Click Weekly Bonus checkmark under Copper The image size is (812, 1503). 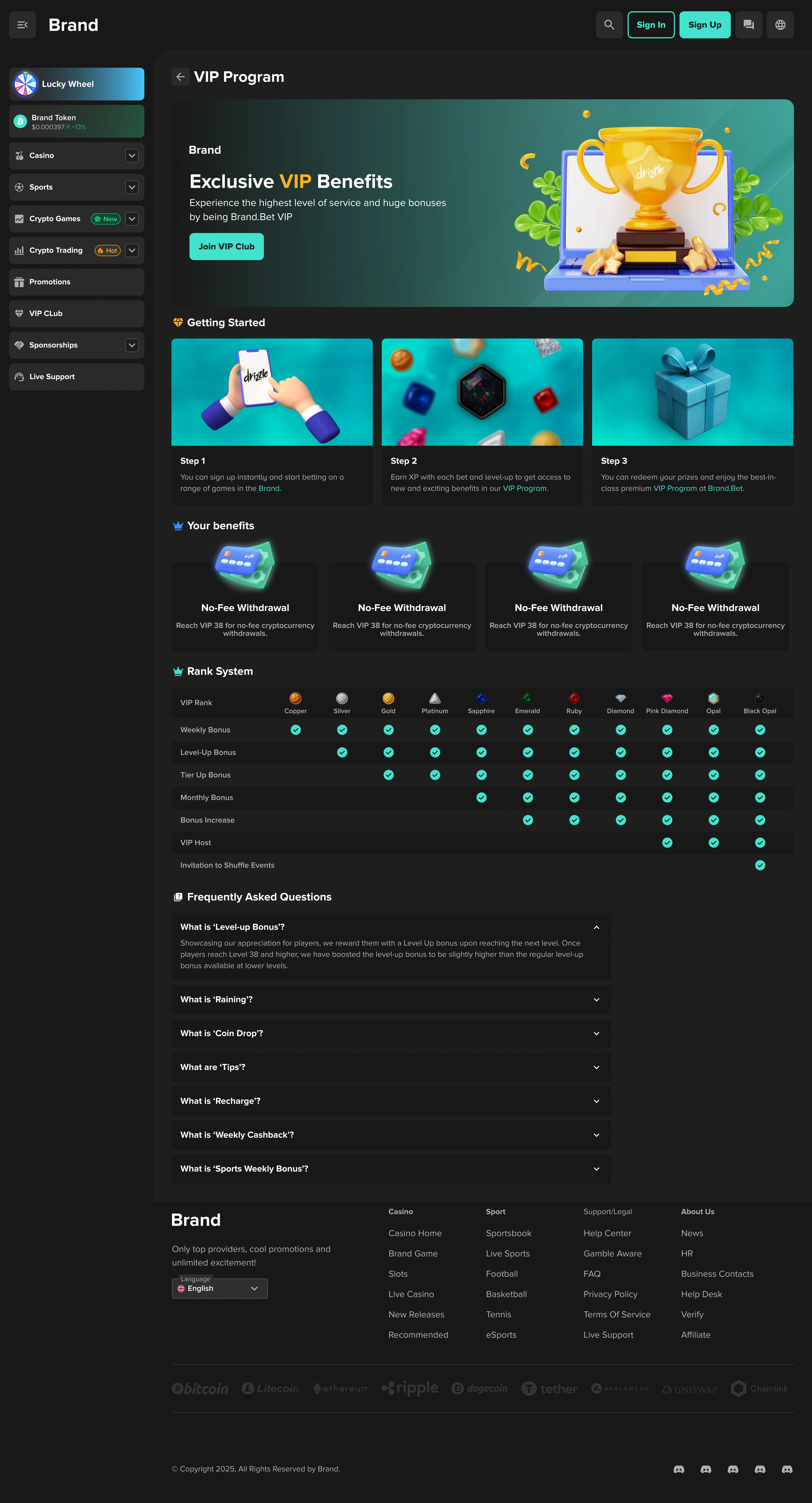(296, 730)
